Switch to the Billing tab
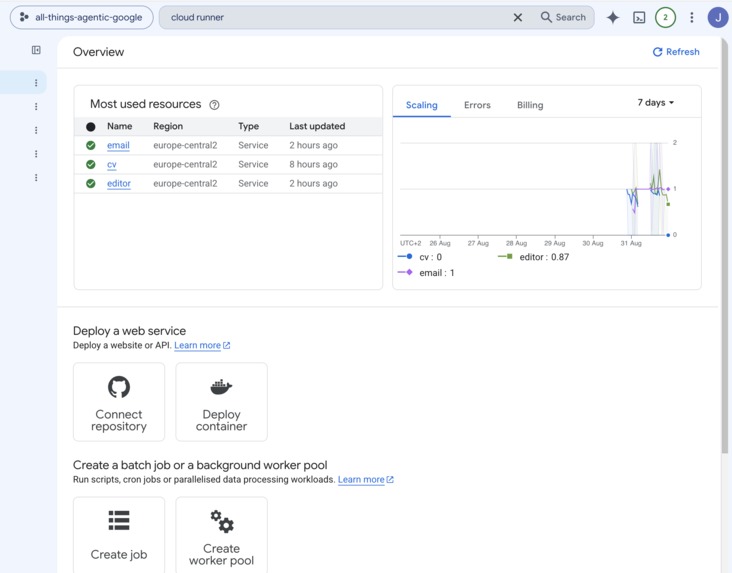This screenshot has height=573, width=732. click(530, 105)
